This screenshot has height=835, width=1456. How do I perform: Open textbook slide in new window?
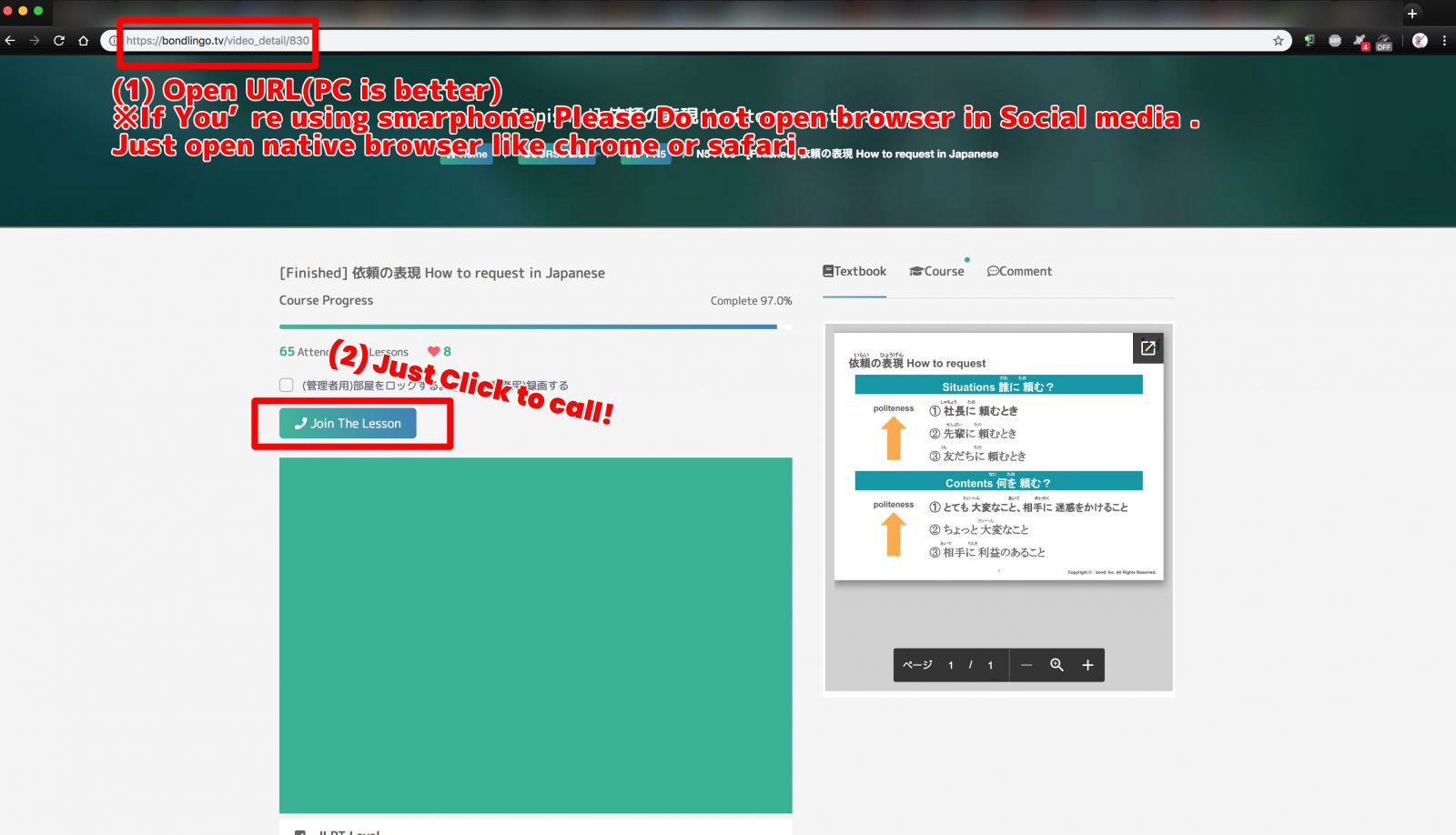coord(1148,348)
